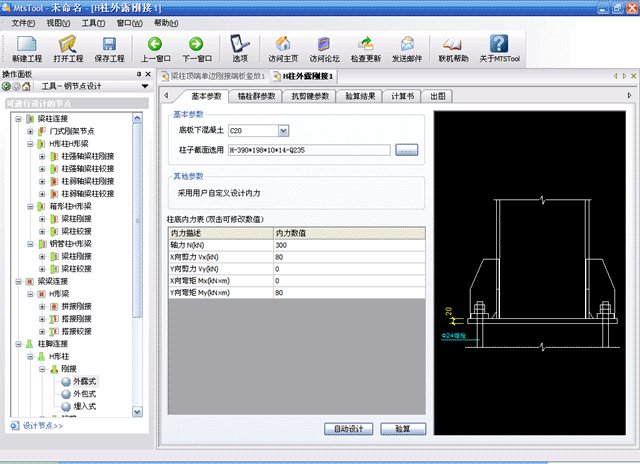The height and width of the screenshot is (464, 640).
Task: Select the 外包式 tree item
Action: click(84, 394)
